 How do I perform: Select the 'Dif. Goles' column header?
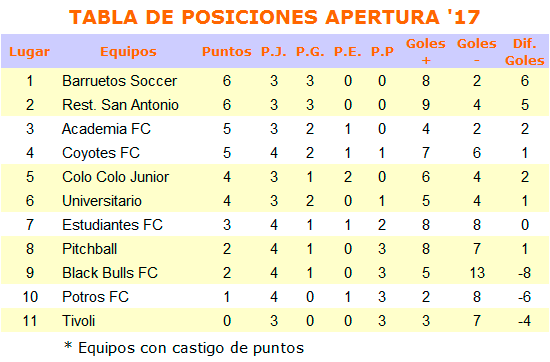tap(524, 52)
